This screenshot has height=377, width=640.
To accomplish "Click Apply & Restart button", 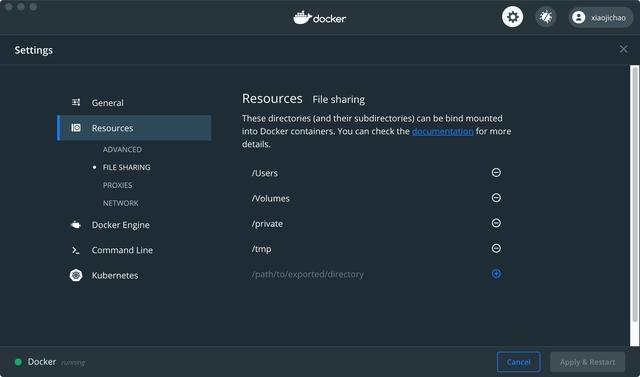I will point(587,362).
